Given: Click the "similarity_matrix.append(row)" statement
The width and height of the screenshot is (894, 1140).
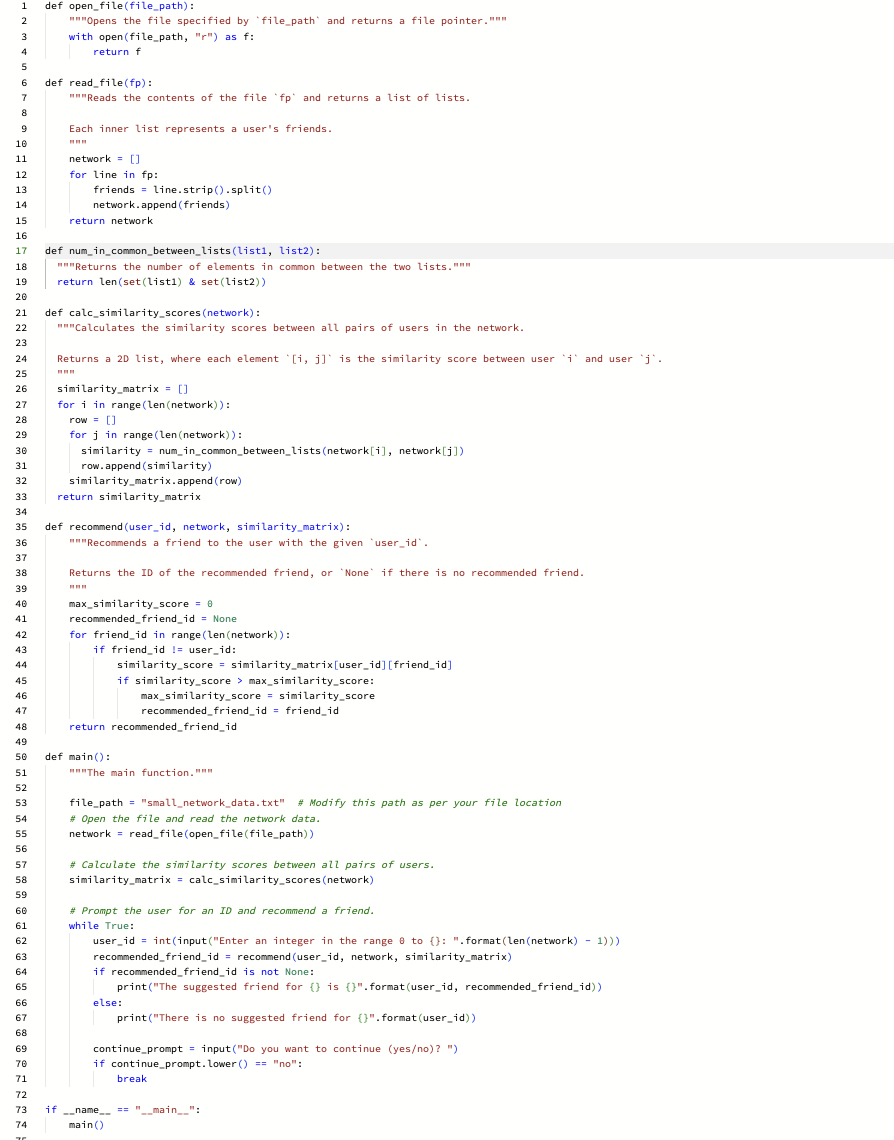Looking at the screenshot, I should tap(156, 481).
